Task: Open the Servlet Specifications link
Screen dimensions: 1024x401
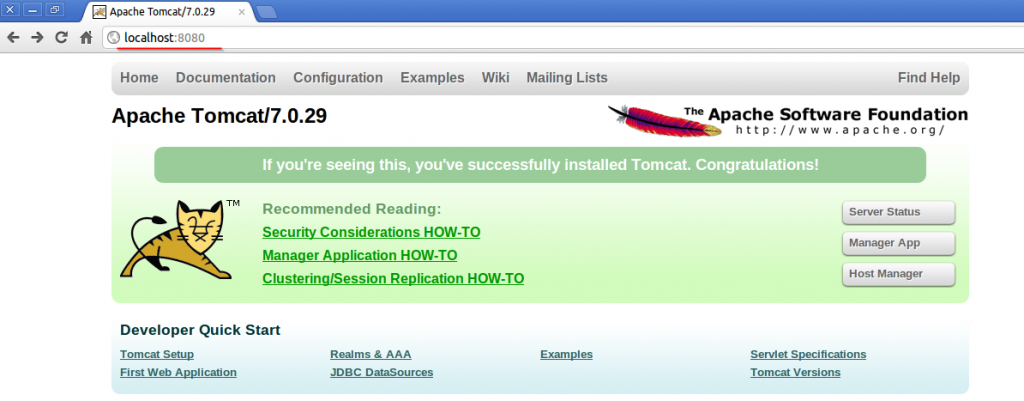Action: point(808,355)
